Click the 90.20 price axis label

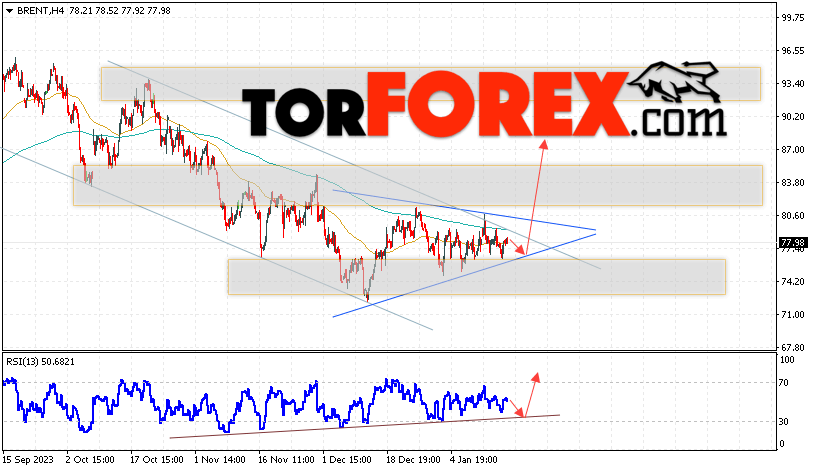(x=793, y=117)
